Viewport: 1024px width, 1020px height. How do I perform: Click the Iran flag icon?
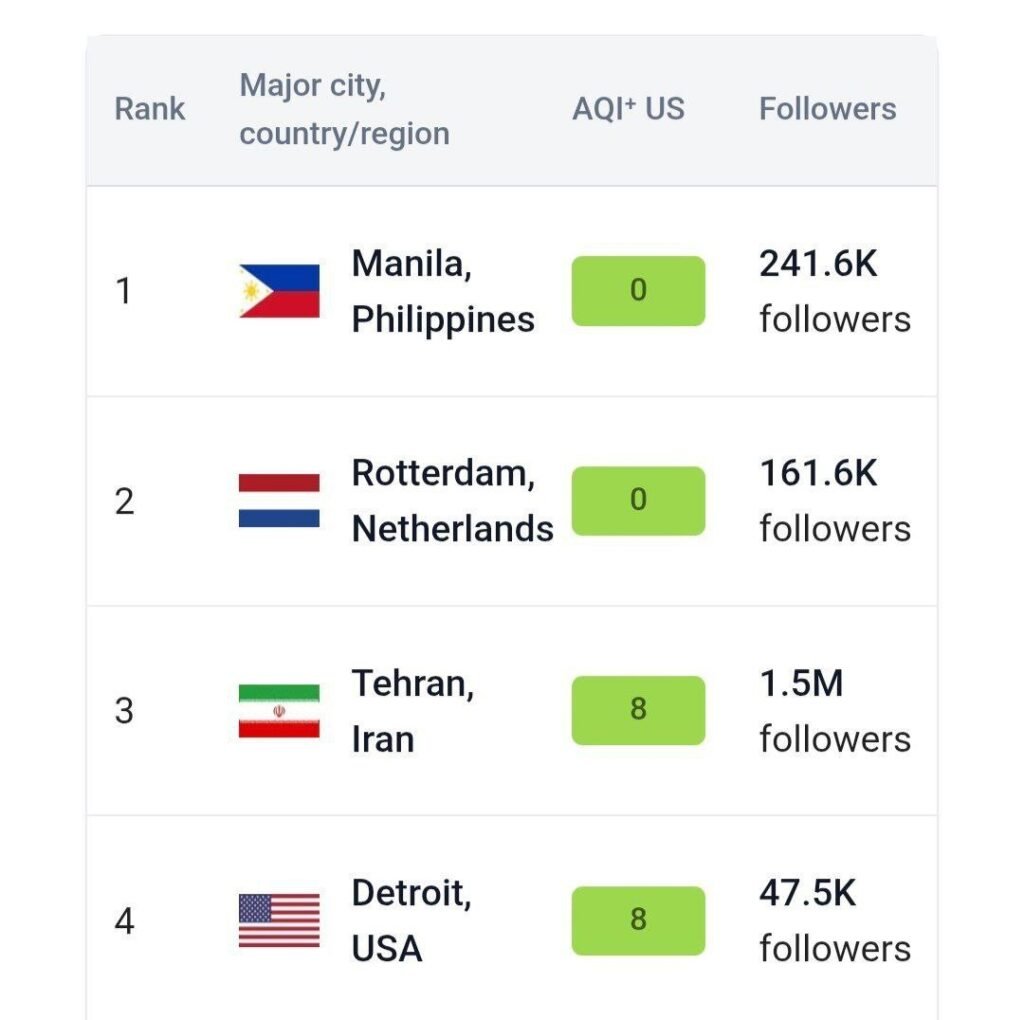[x=279, y=711]
